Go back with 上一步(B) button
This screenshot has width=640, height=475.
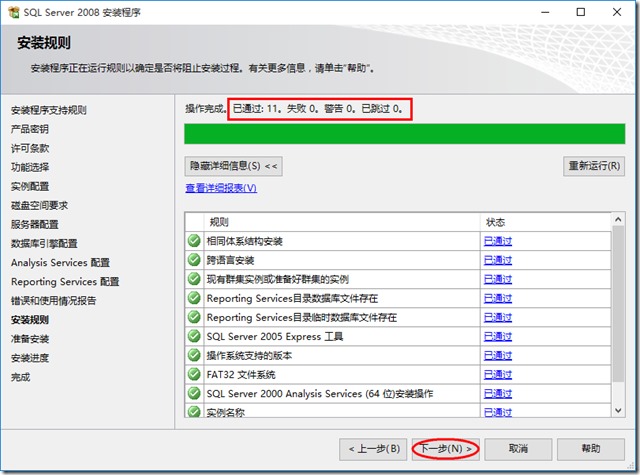point(373,449)
